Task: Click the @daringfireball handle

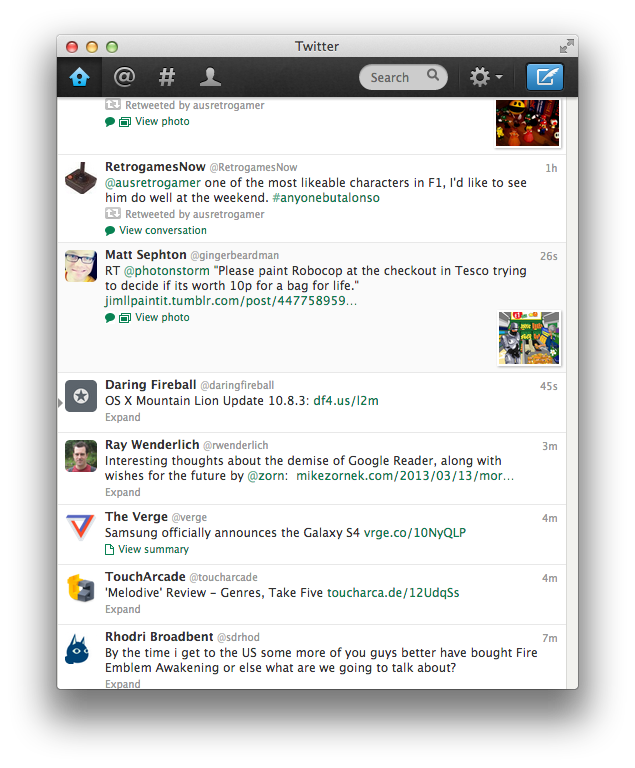Action: 237,385
